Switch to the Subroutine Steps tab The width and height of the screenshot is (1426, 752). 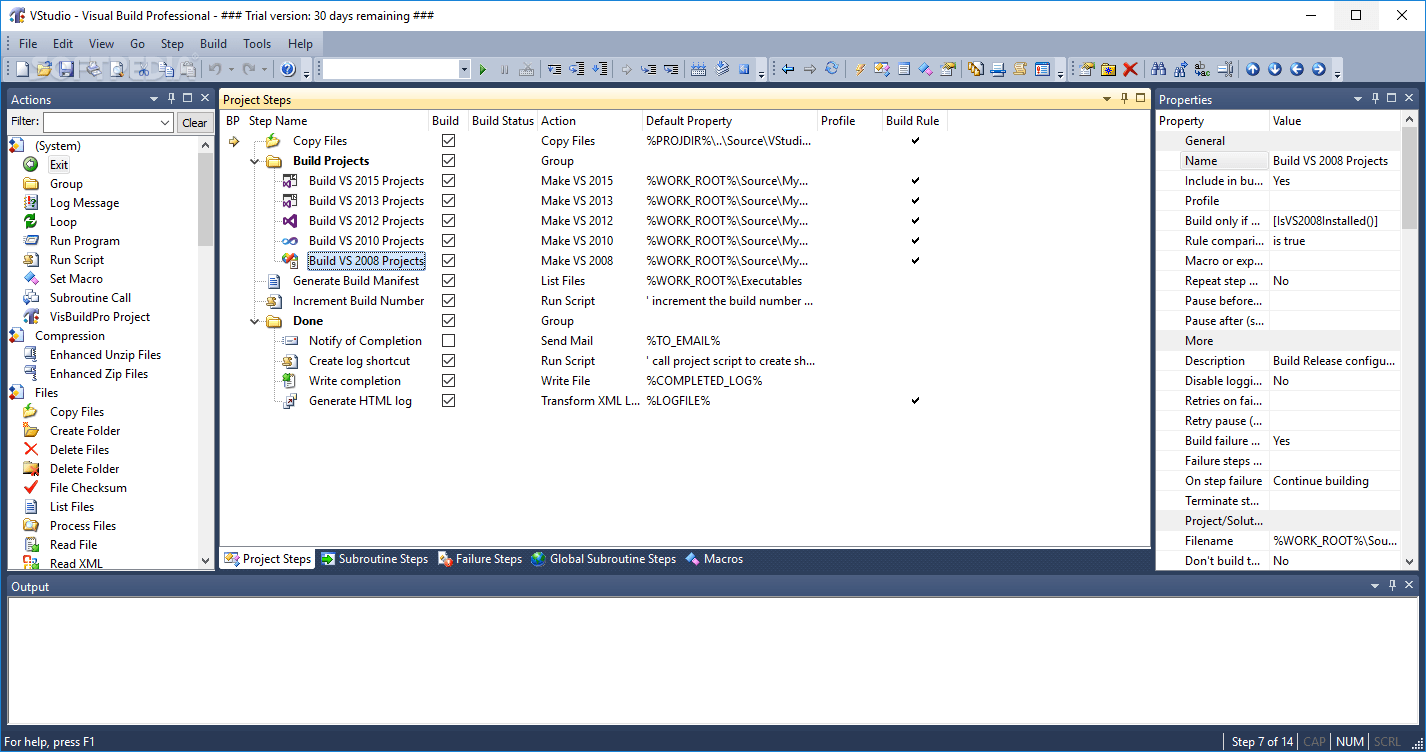click(x=374, y=559)
